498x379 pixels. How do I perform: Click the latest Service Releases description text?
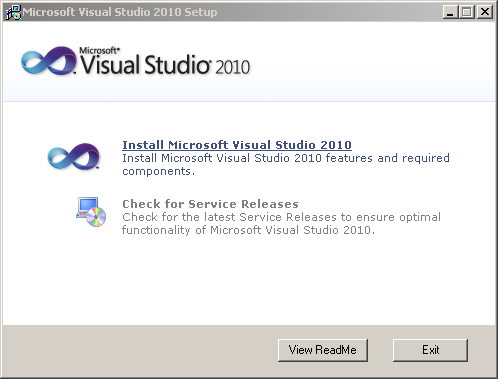coord(281,223)
